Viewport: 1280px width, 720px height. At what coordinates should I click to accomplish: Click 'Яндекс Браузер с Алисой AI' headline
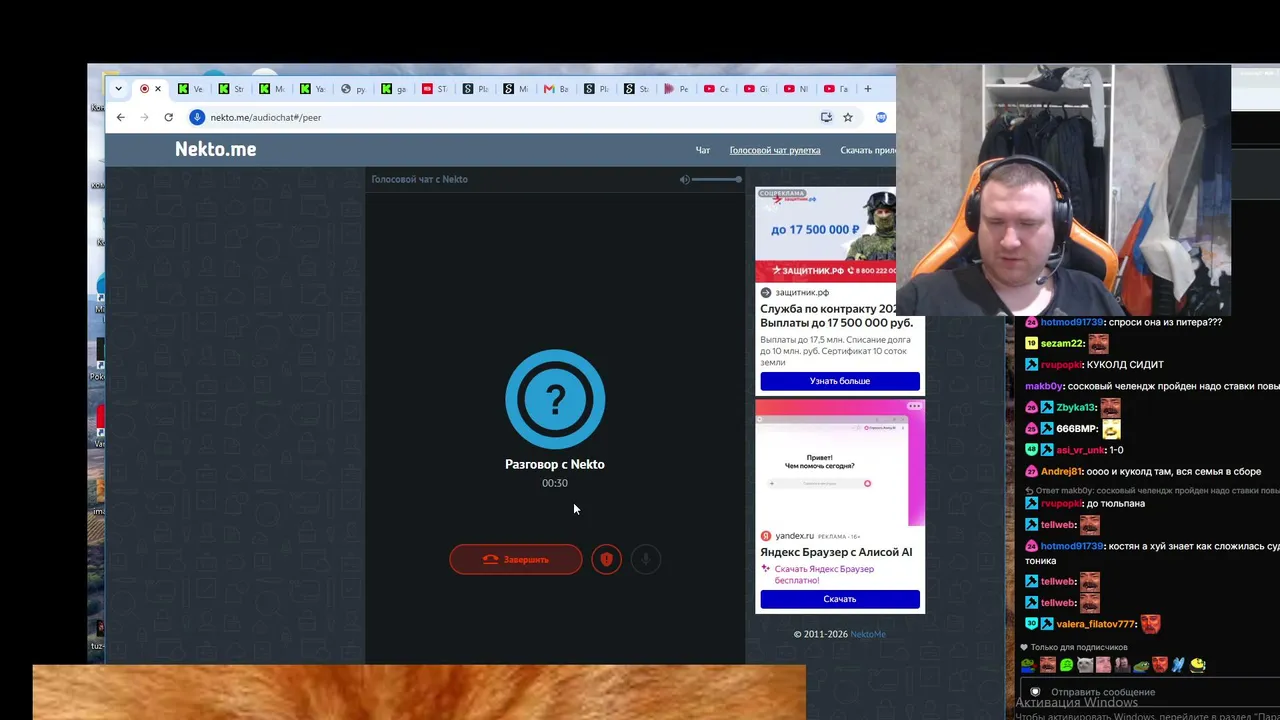[x=836, y=552]
